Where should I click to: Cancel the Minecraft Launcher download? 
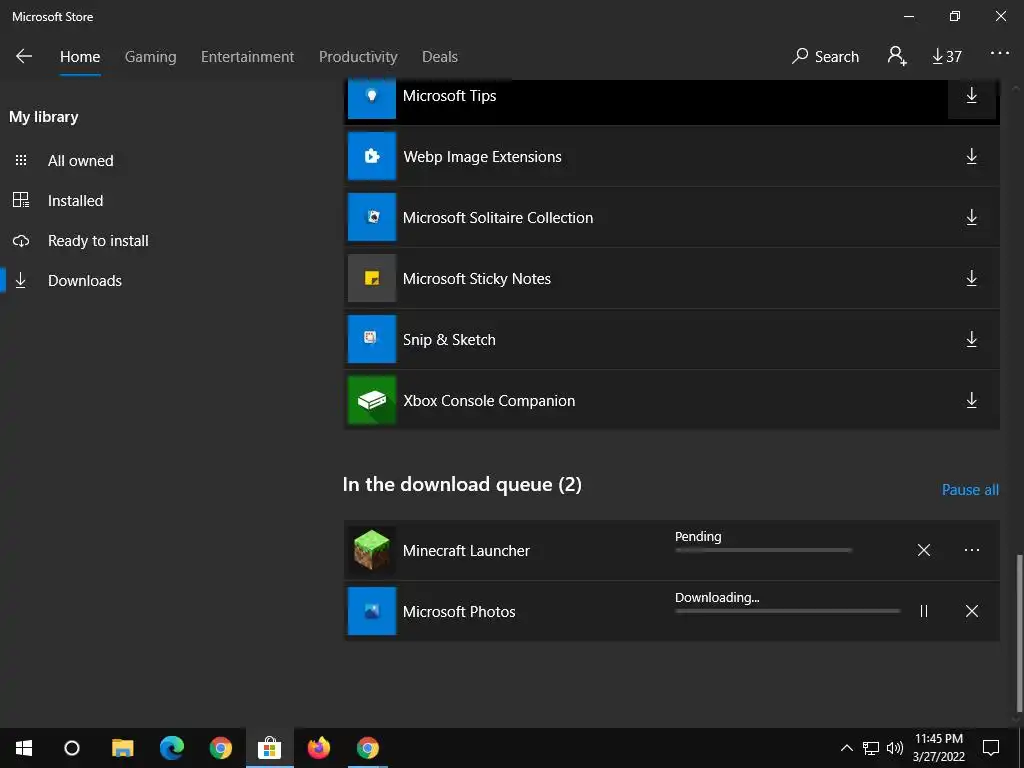point(923,551)
